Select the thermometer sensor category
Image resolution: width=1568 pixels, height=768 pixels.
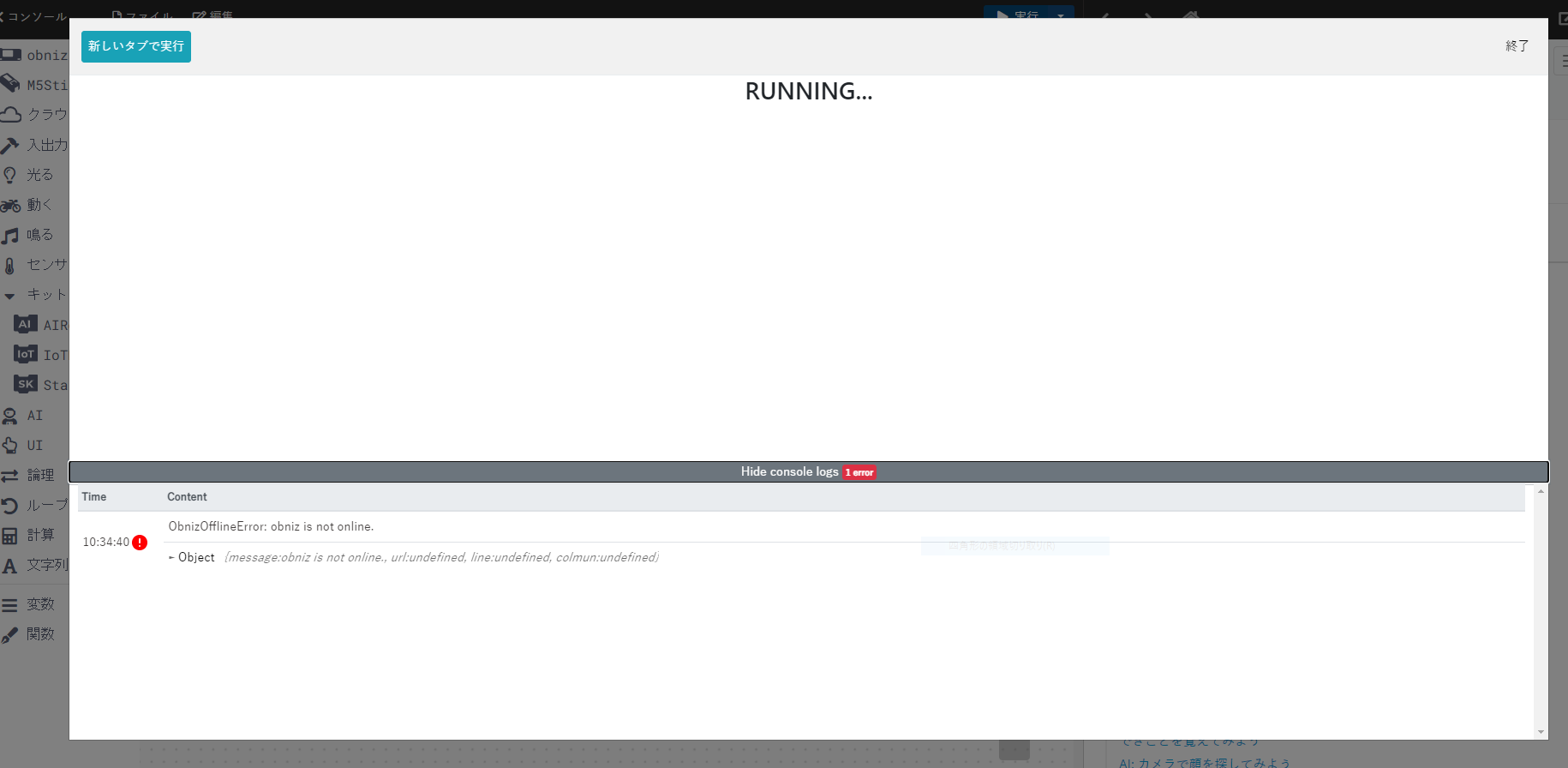pos(11,265)
